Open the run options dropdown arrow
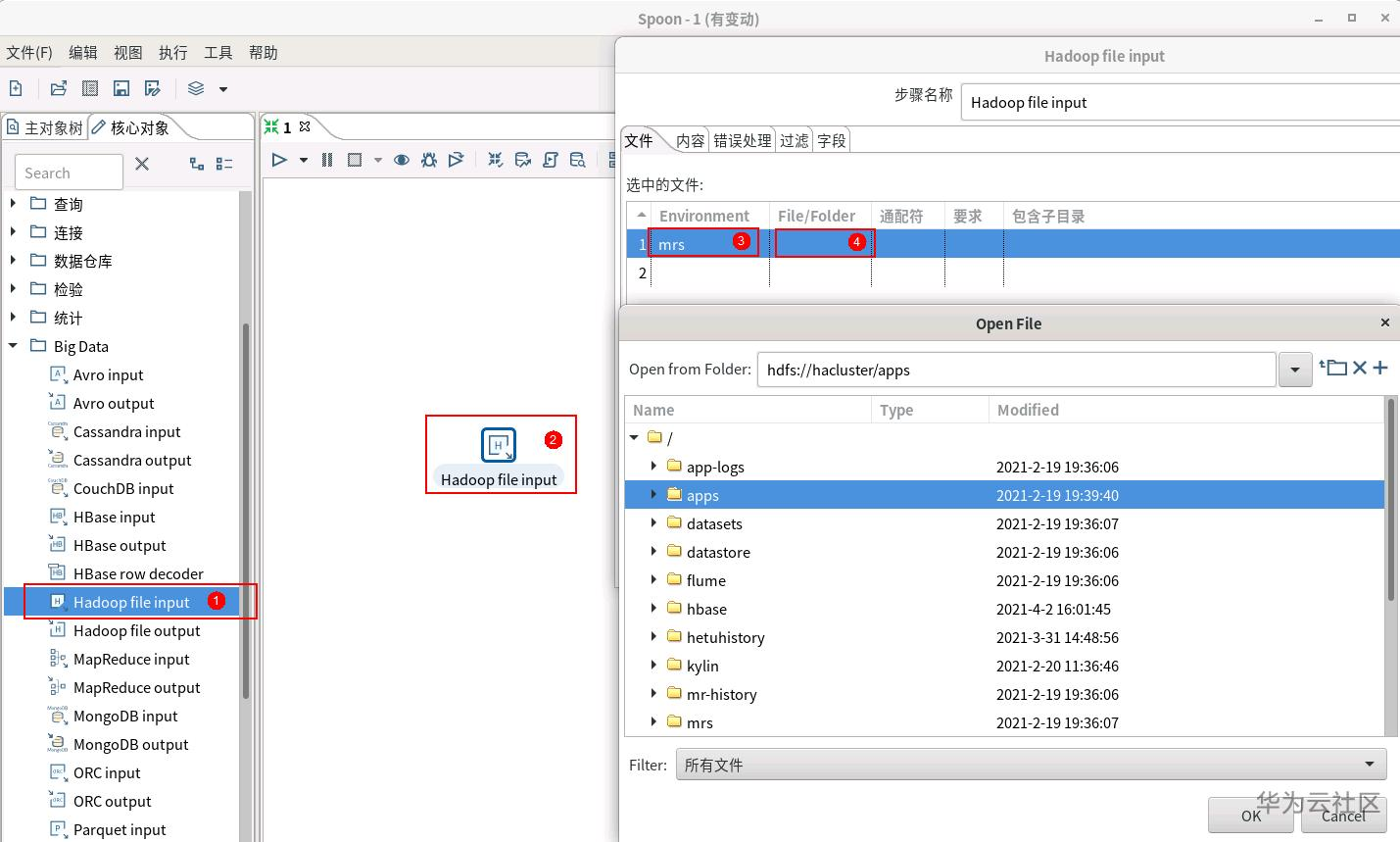 304,160
